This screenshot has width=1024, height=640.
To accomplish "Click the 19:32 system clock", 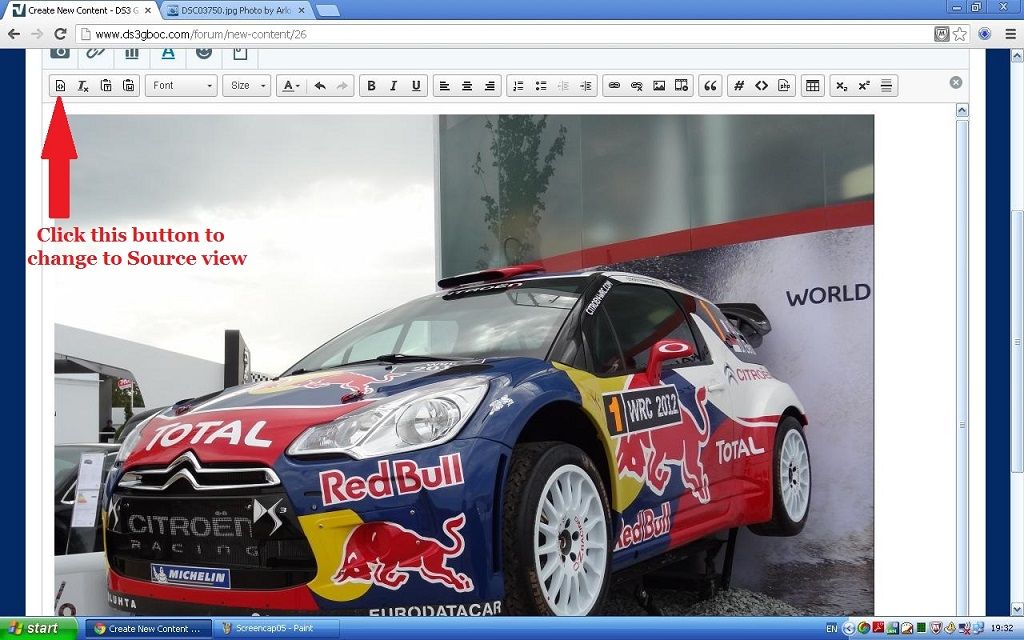I will click(x=1002, y=629).
